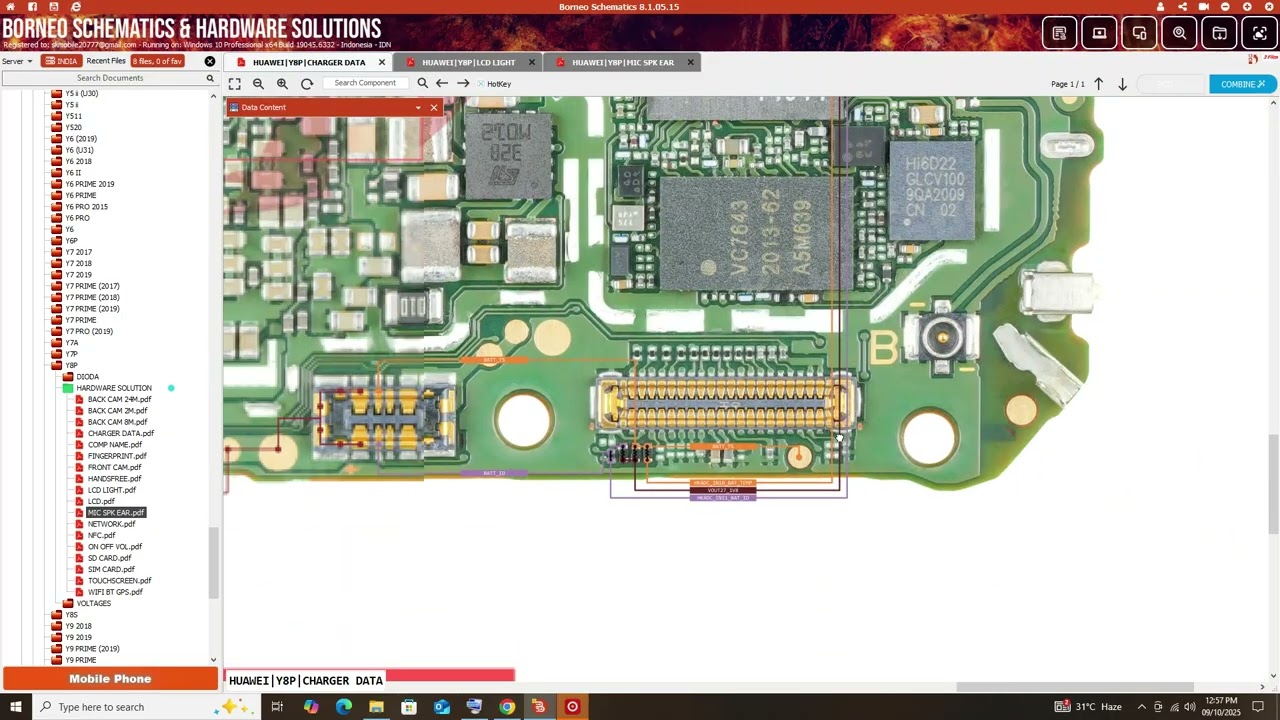
Task: Go back with the left arrow
Action: [x=442, y=83]
